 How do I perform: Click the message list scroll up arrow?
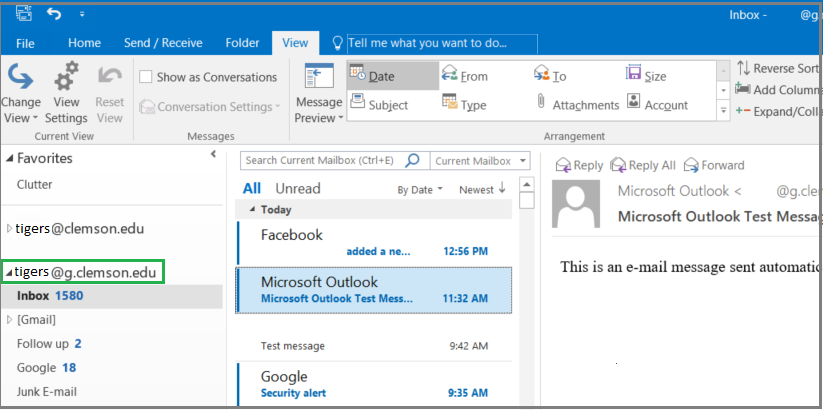tap(526, 185)
